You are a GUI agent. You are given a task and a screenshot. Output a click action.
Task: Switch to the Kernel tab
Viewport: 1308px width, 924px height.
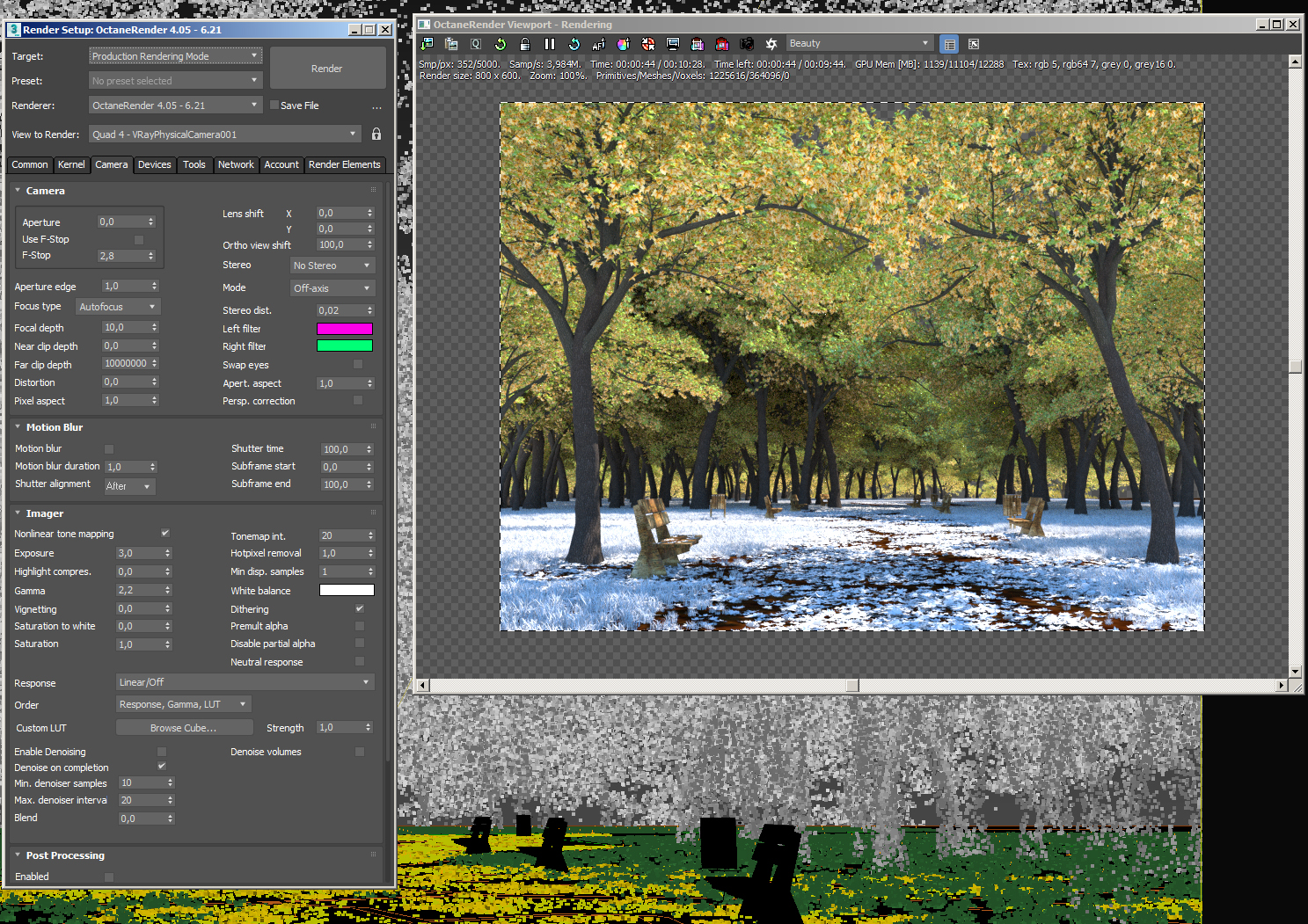(x=71, y=164)
